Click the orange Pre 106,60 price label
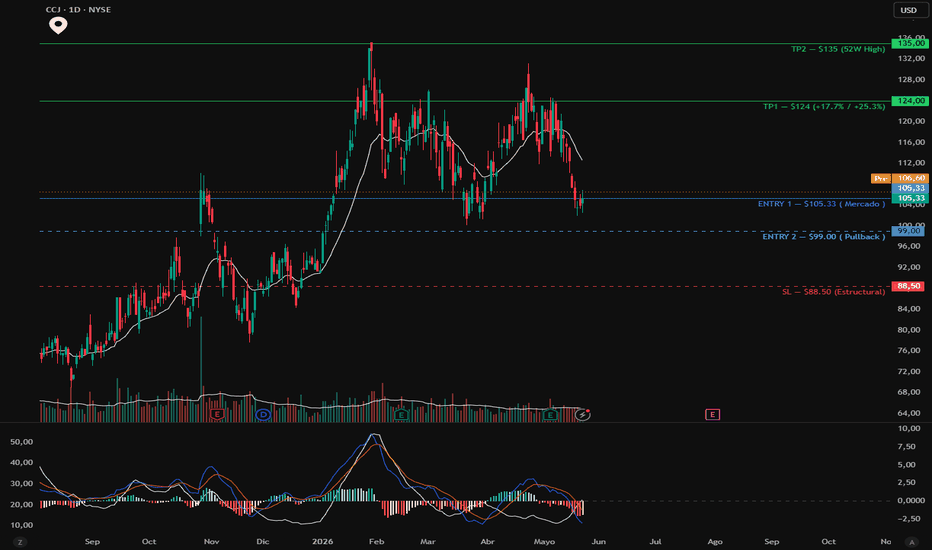This screenshot has height=550, width=932. click(x=899, y=178)
